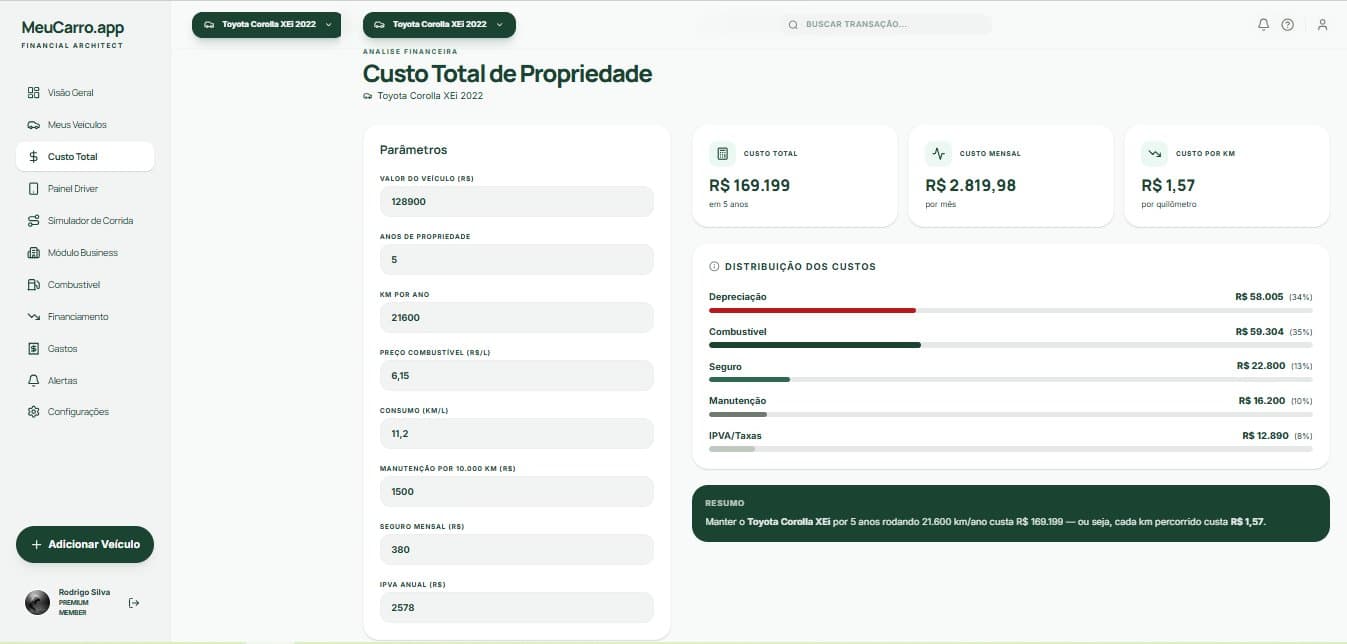Open the second Toyota Corolla XEi 2022 dropdown
The height and width of the screenshot is (644, 1347).
(x=439, y=24)
